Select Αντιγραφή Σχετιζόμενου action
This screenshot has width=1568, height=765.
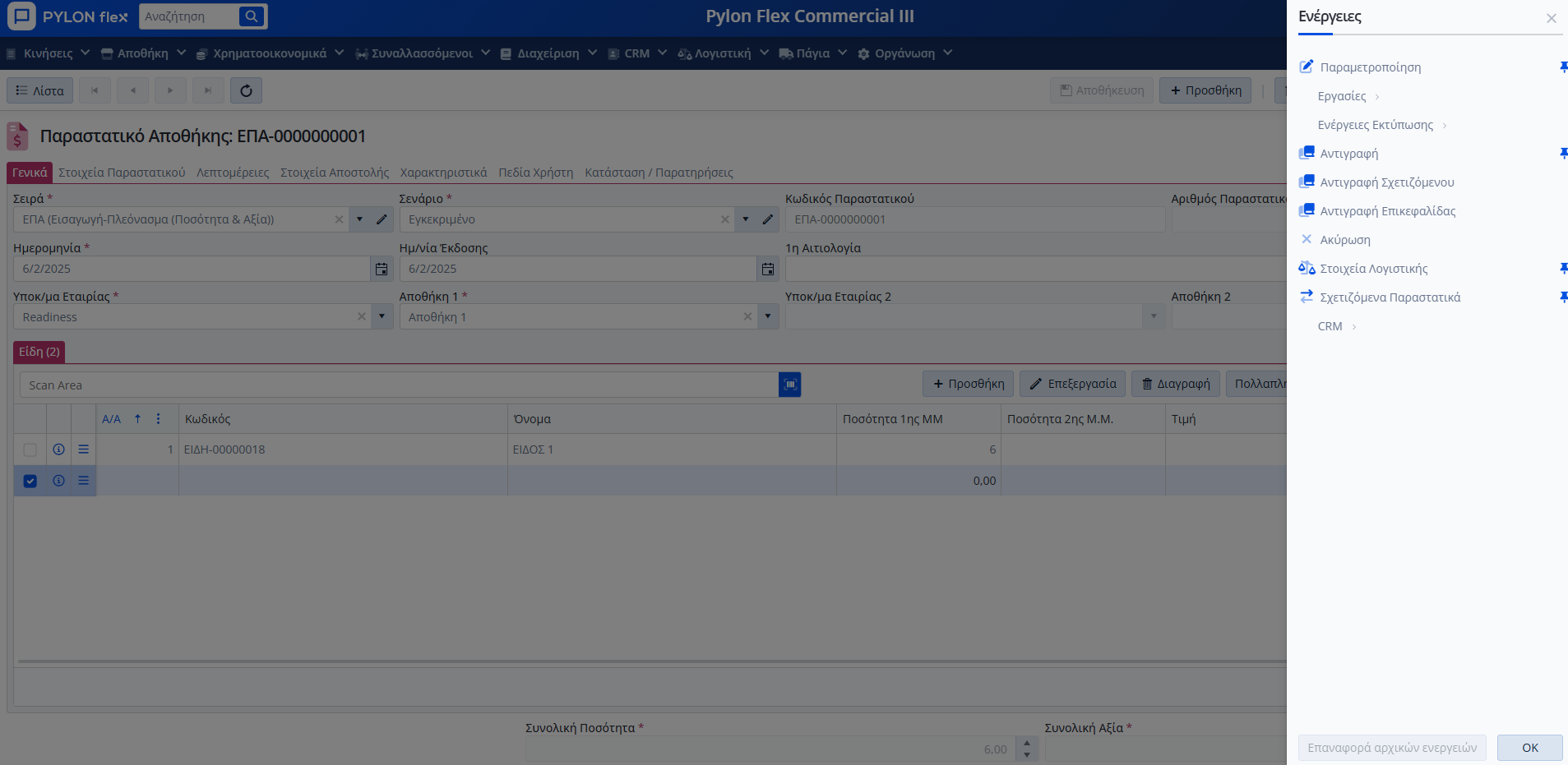click(1386, 182)
